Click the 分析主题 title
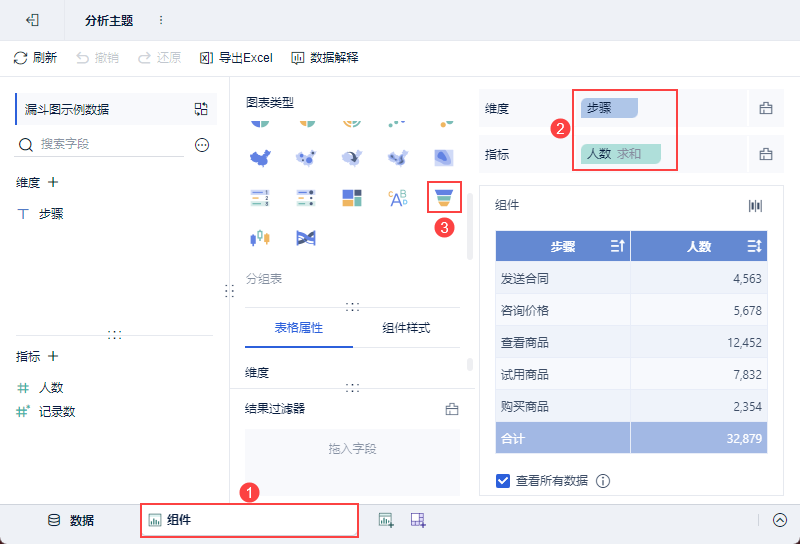This screenshot has width=800, height=544. point(109,20)
